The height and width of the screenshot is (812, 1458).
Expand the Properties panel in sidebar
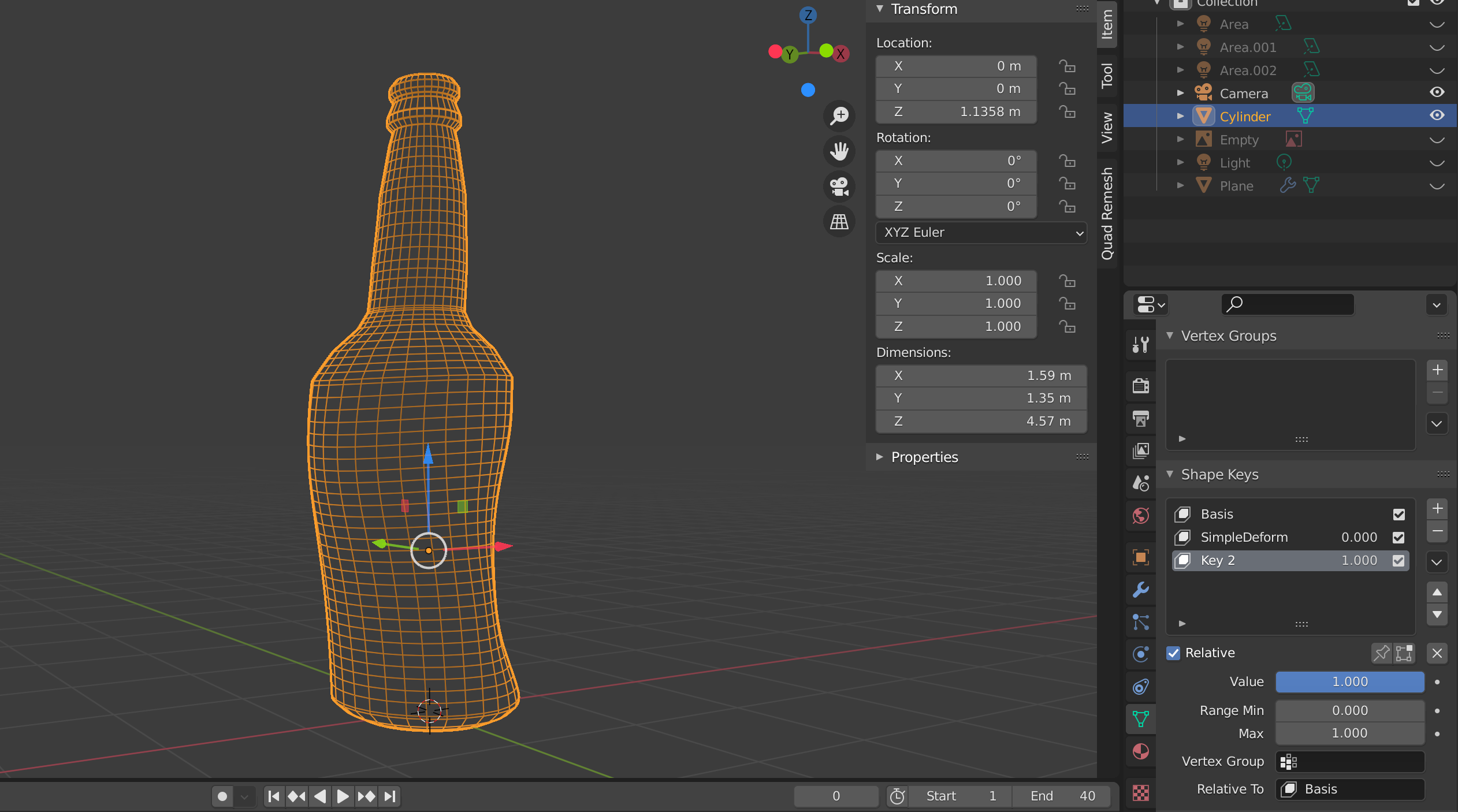tap(880, 457)
